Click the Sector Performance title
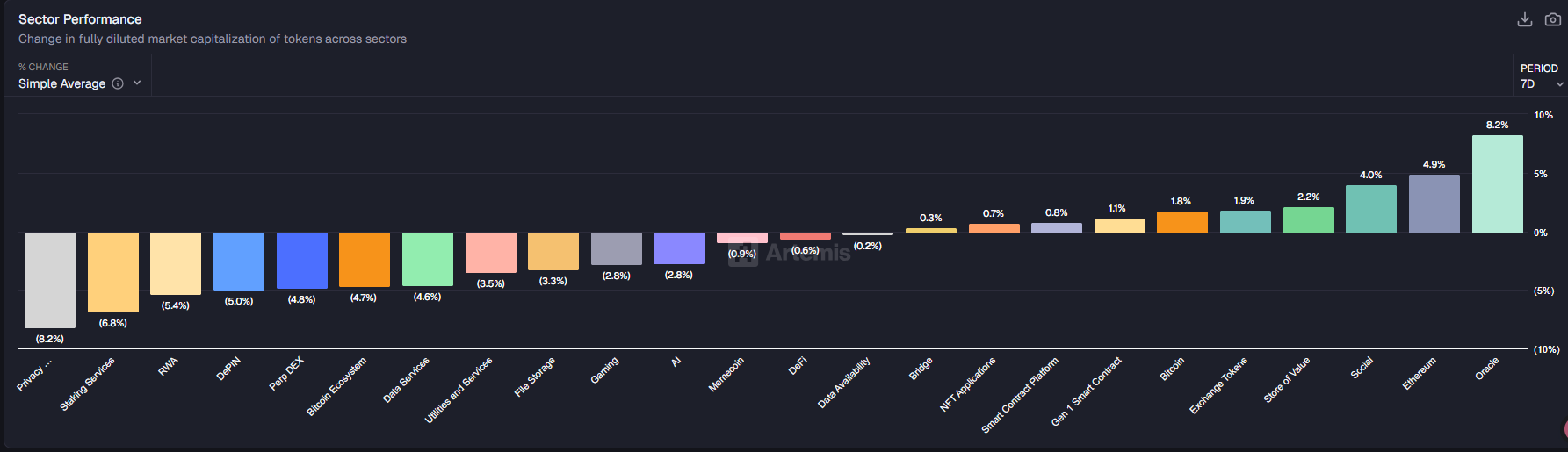This screenshot has width=1568, height=452. click(x=80, y=19)
